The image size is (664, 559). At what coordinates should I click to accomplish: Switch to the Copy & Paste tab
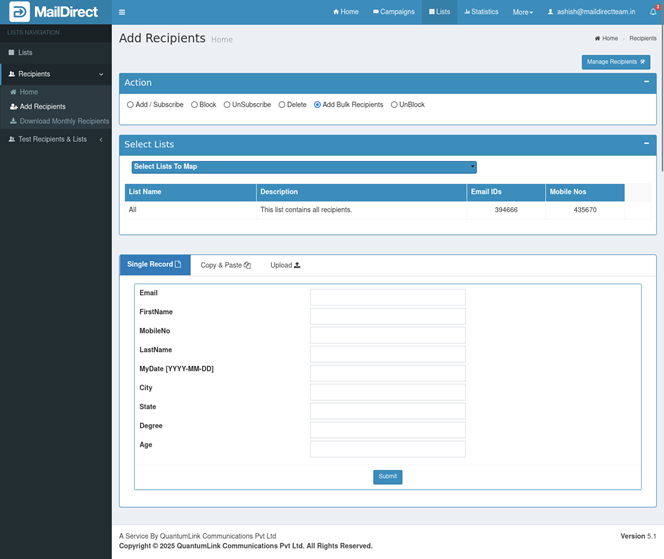(x=225, y=265)
